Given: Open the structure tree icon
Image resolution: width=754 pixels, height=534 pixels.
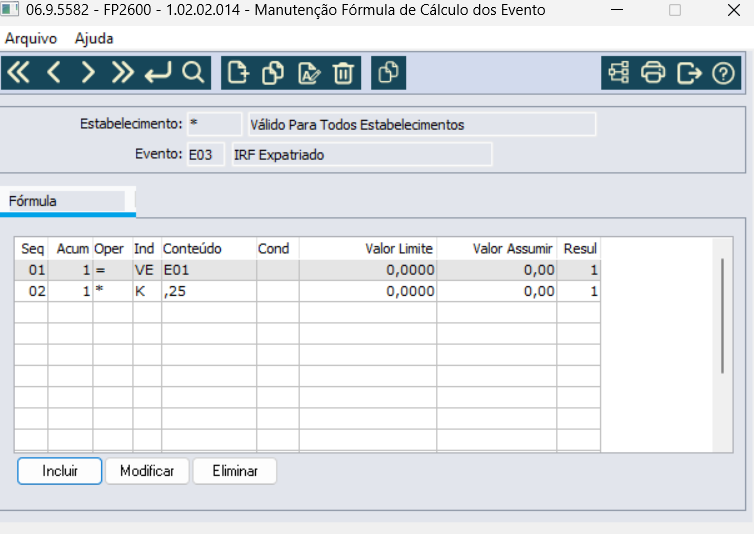Looking at the screenshot, I should coord(618,73).
